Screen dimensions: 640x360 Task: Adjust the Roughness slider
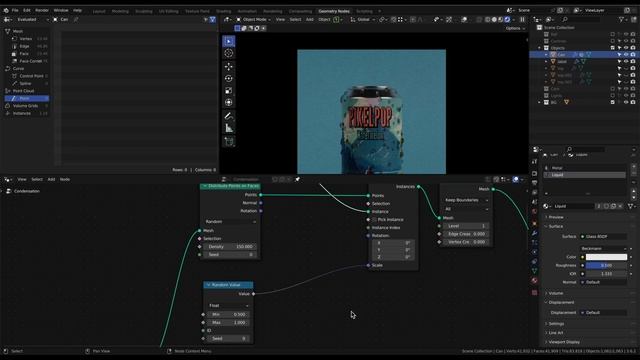[x=606, y=265]
